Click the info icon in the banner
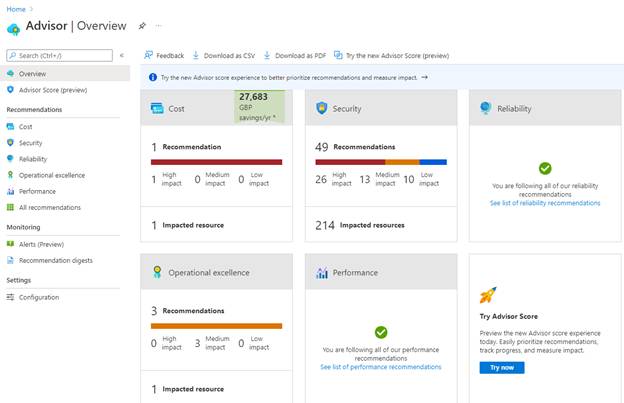The height and width of the screenshot is (403, 624). [x=153, y=77]
